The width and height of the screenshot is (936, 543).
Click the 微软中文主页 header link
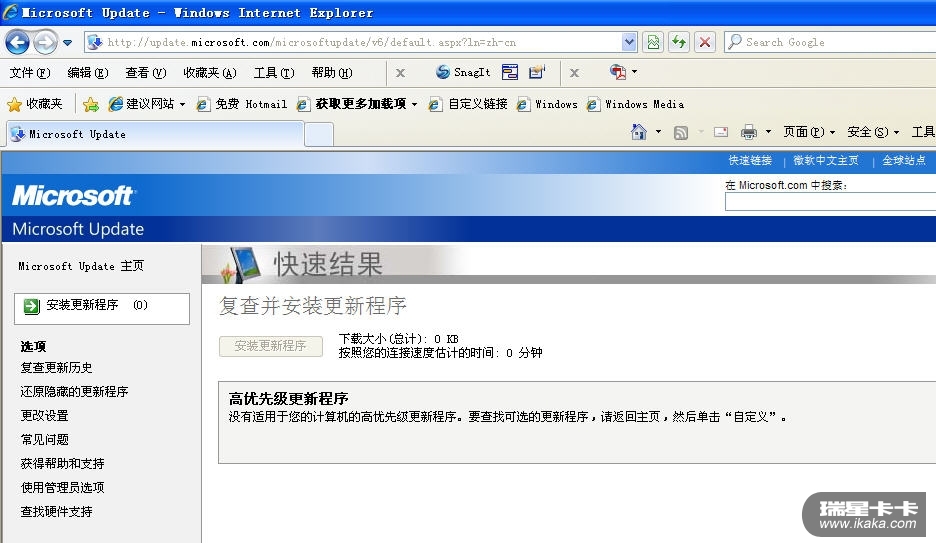point(826,161)
